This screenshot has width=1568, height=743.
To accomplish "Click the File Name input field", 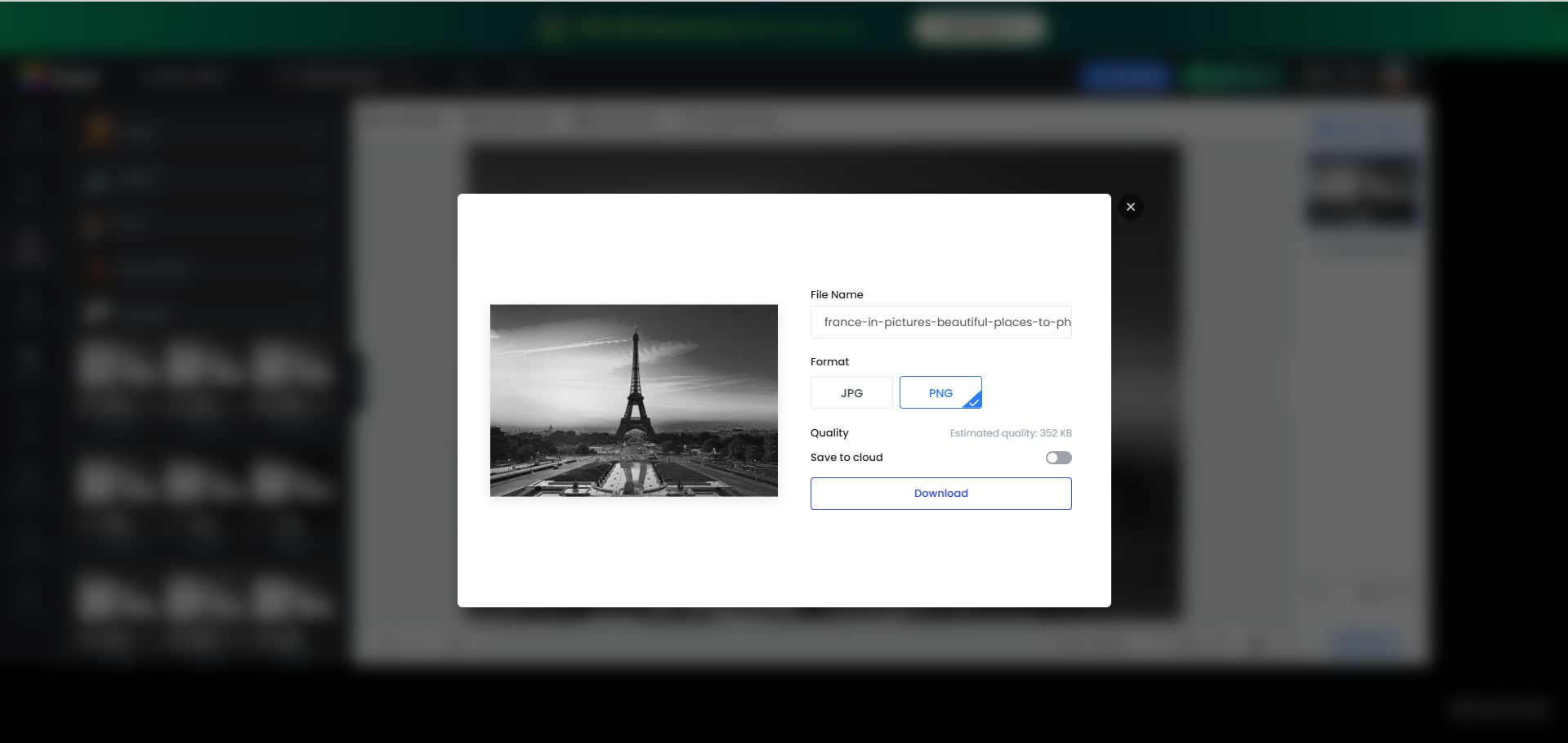I will point(941,322).
